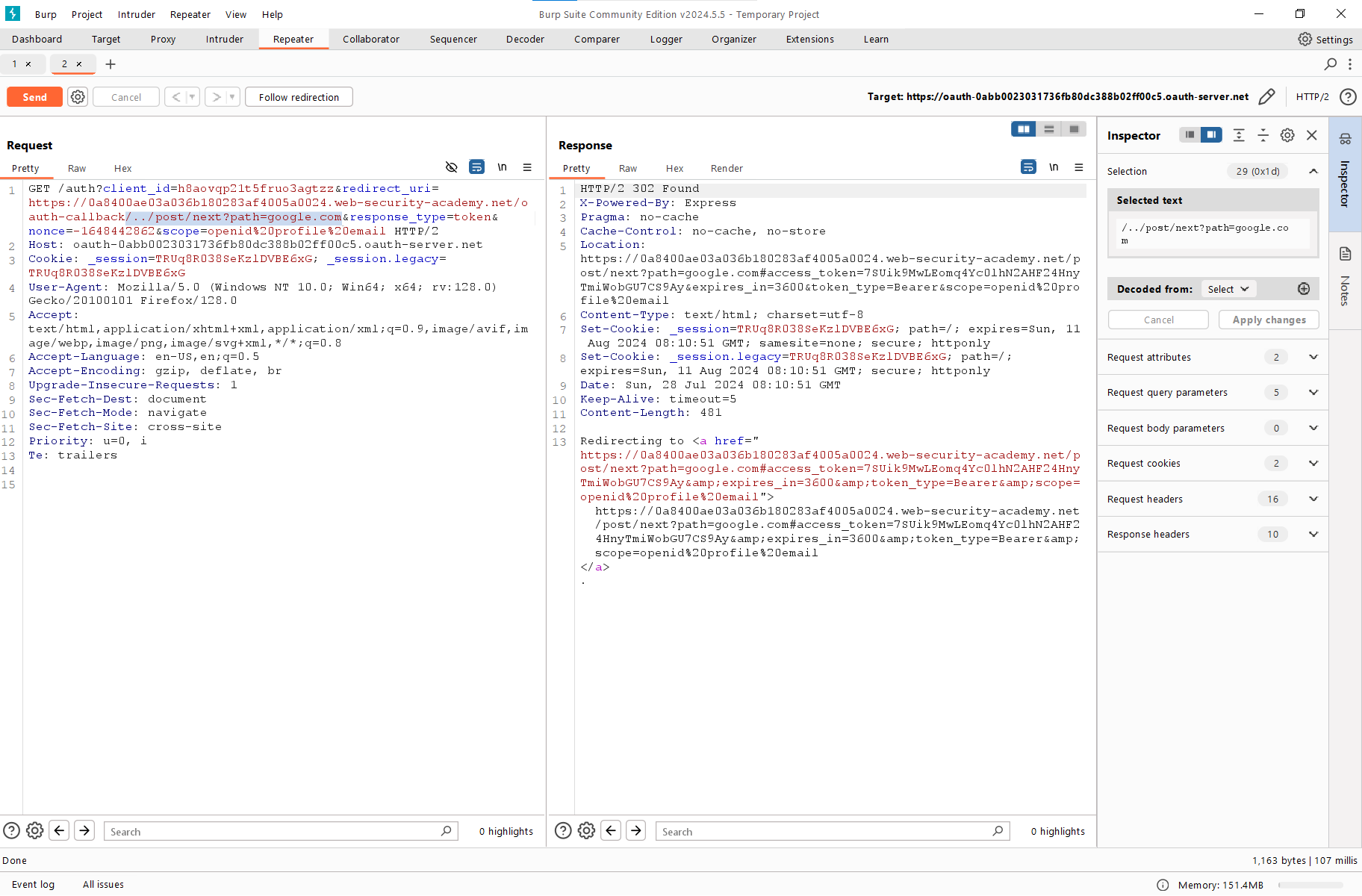1362x896 pixels.
Task: Focus the Request search field
Action: [x=281, y=831]
